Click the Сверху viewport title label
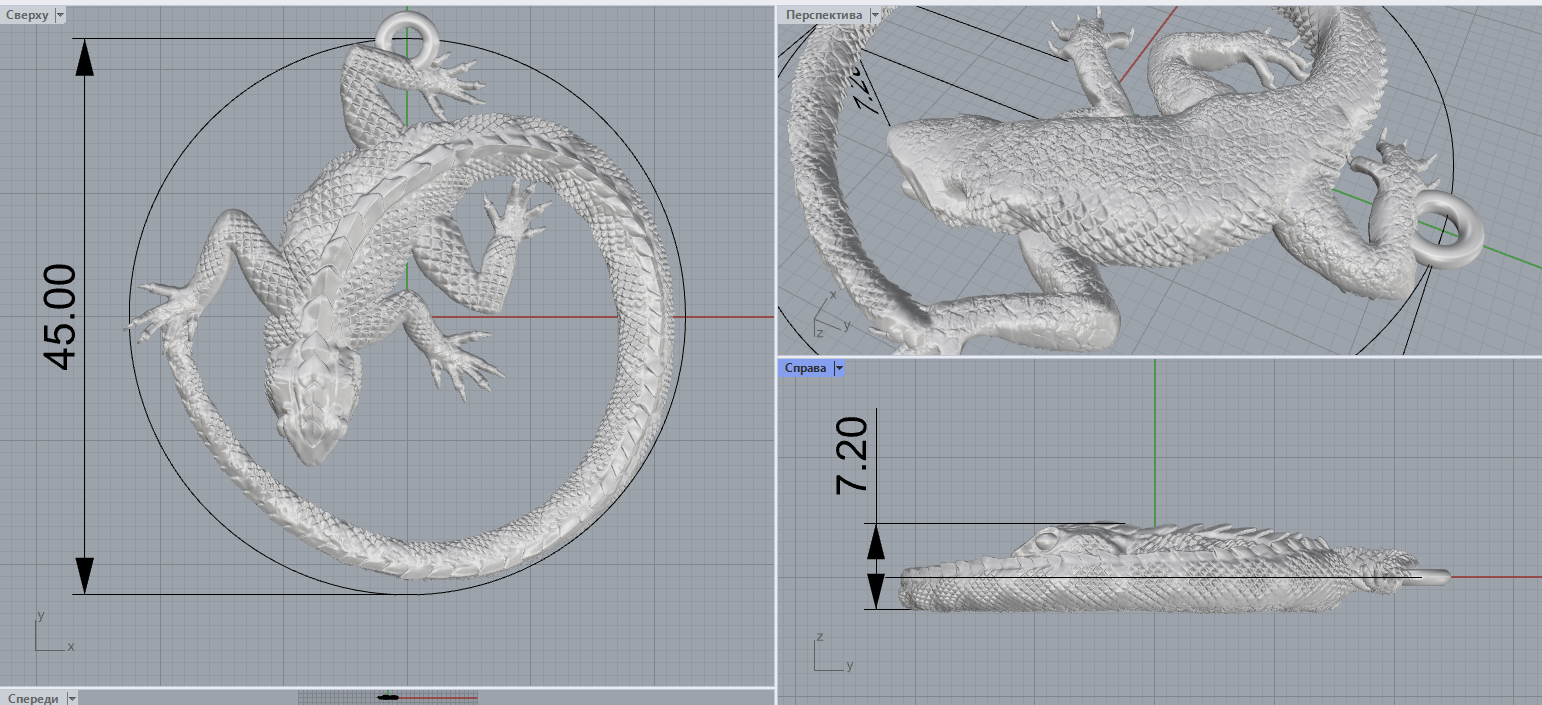1542x705 pixels. coord(27,15)
